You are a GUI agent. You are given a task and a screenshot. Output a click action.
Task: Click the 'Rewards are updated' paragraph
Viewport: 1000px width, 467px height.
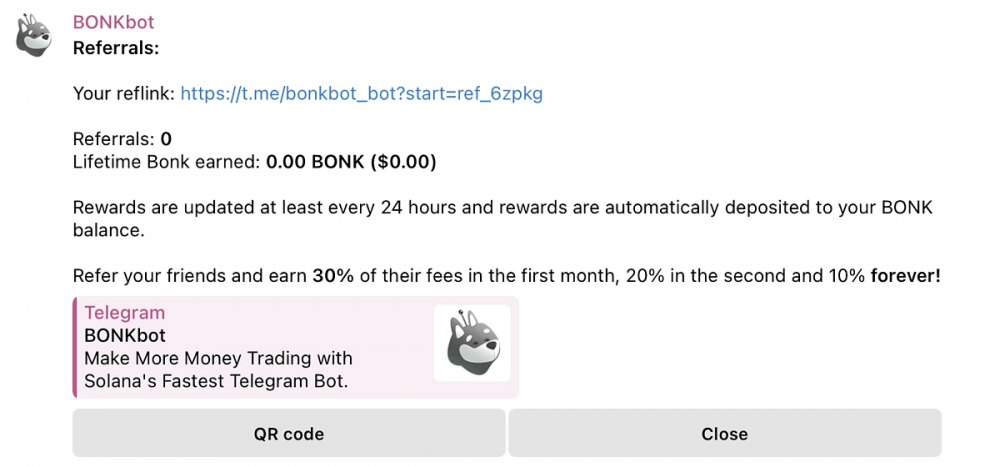pos(503,219)
